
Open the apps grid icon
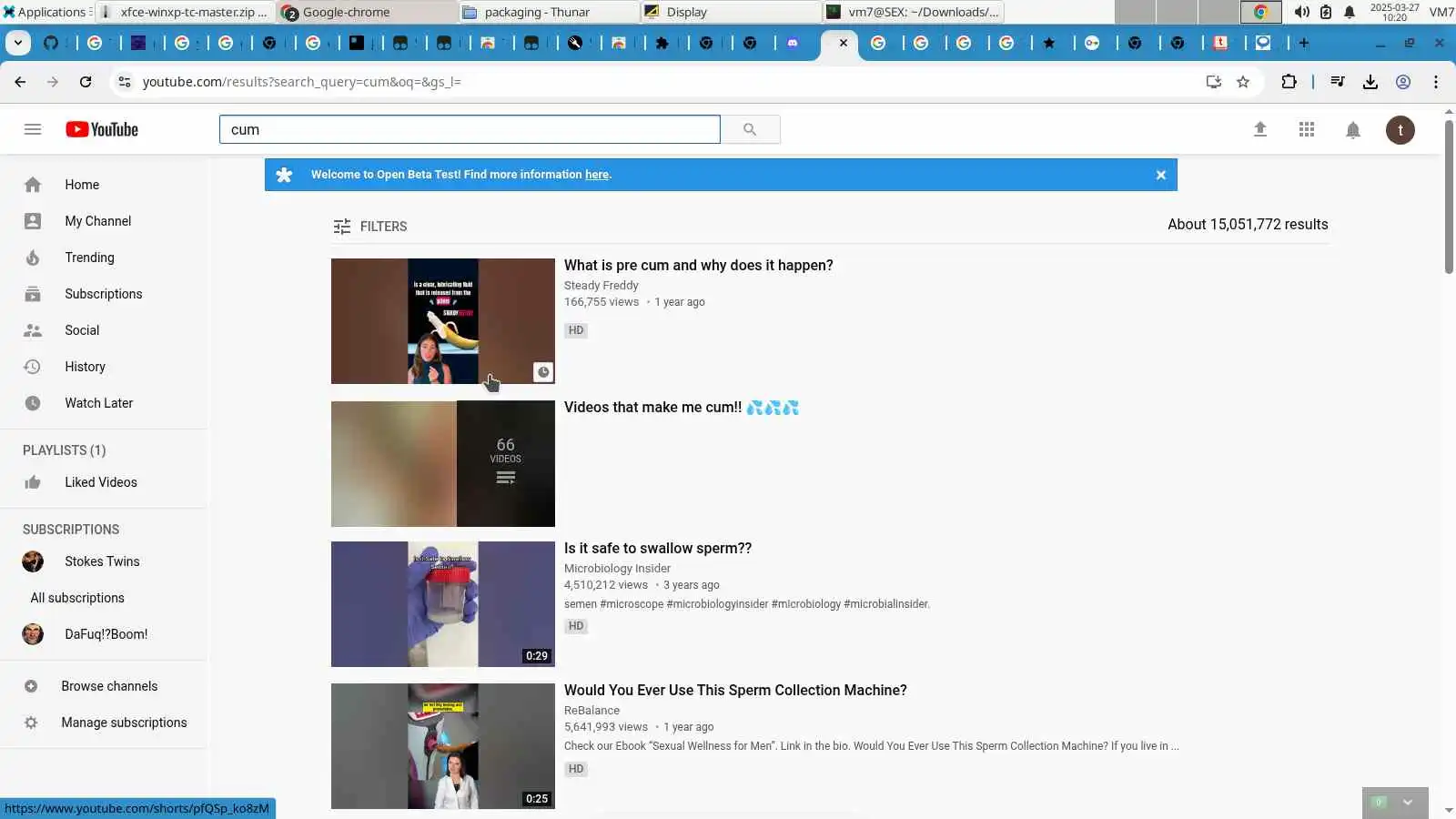(x=1307, y=129)
